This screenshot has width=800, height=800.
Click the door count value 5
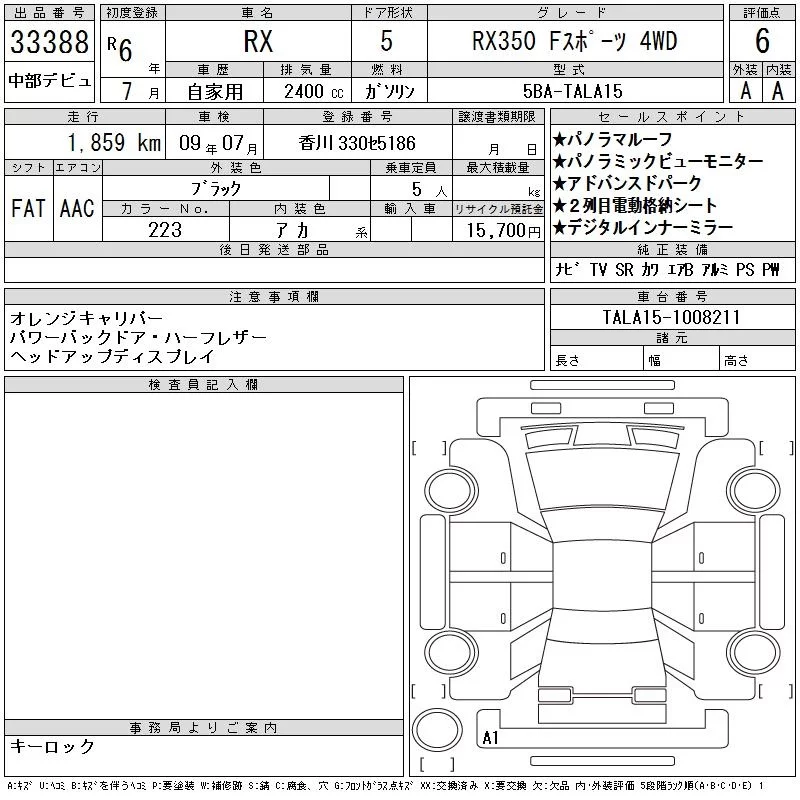387,41
